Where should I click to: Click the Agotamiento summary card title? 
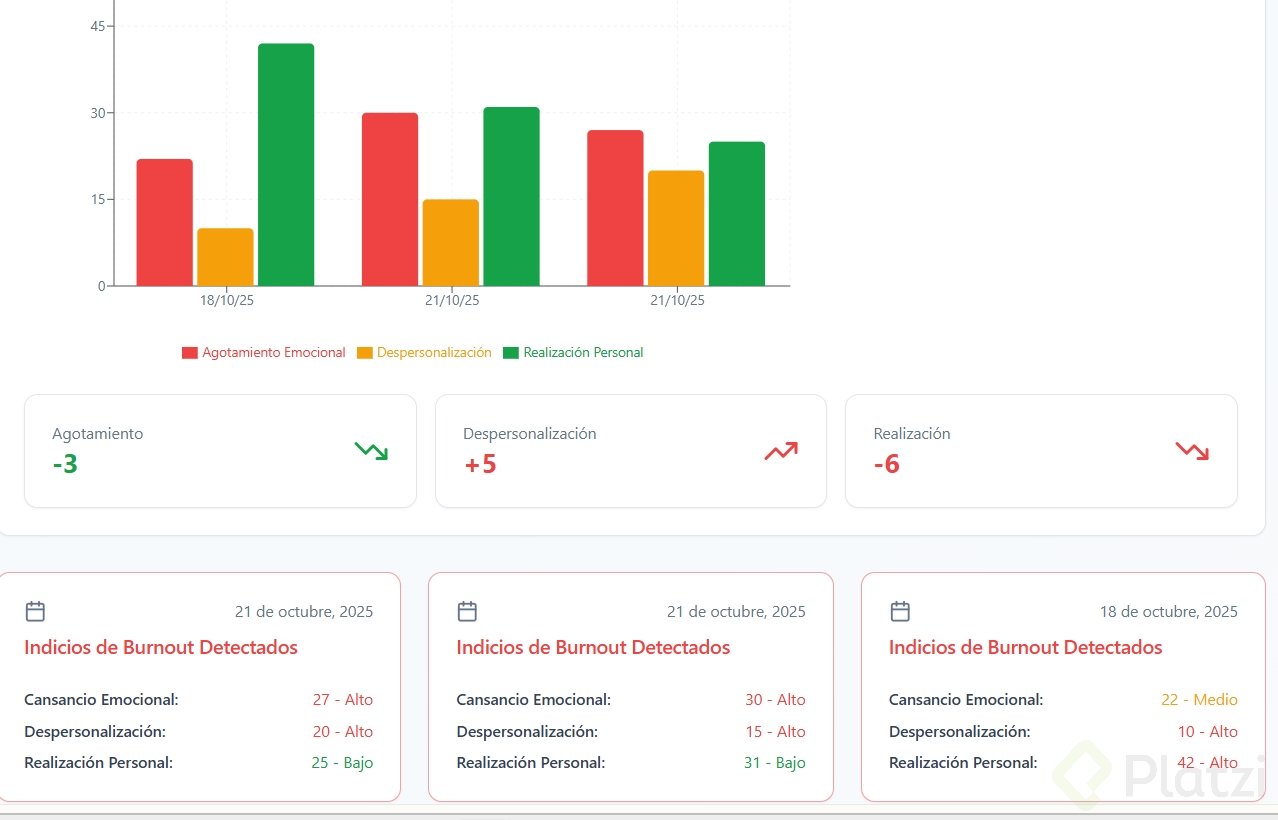98,434
